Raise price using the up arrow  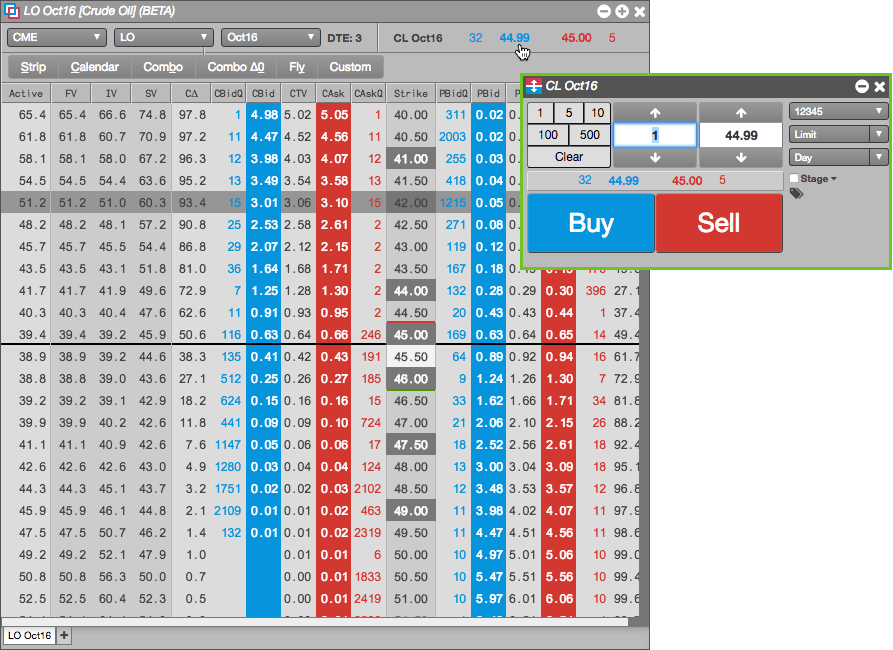click(741, 113)
